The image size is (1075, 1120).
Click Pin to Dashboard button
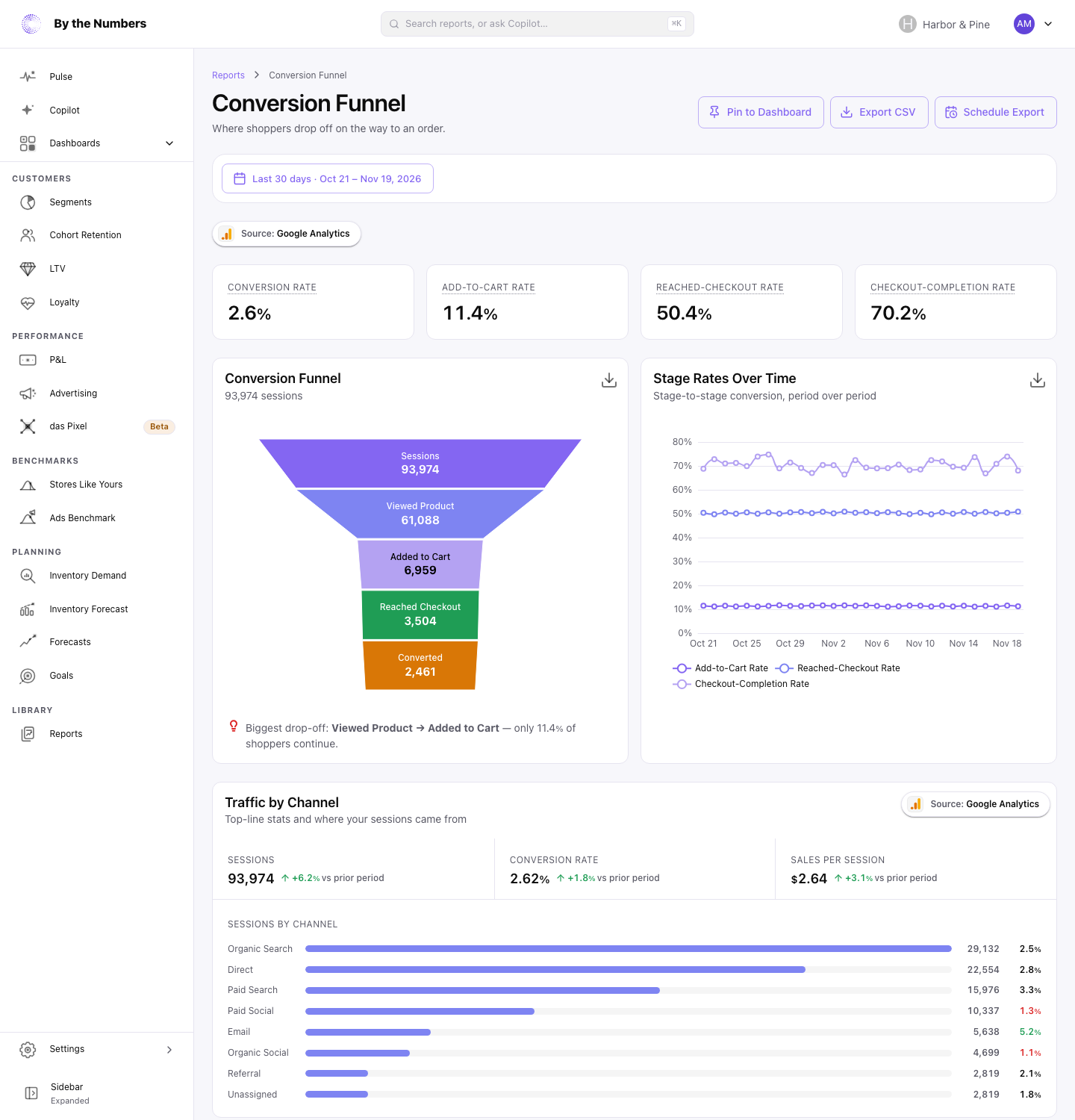tap(761, 112)
